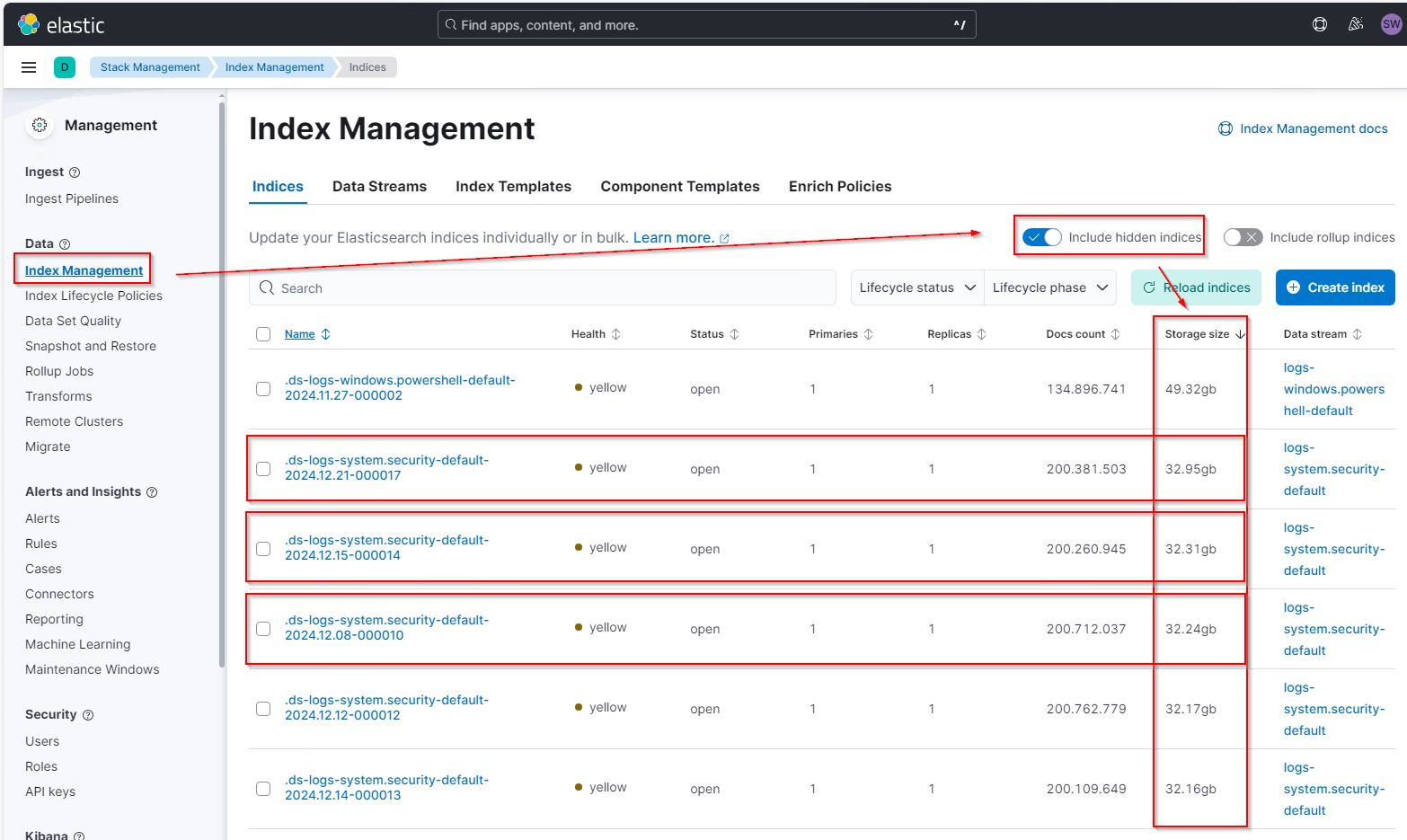Open the windows.powershell 2024.11.27-000002 index
The width and height of the screenshot is (1407, 840).
400,388
